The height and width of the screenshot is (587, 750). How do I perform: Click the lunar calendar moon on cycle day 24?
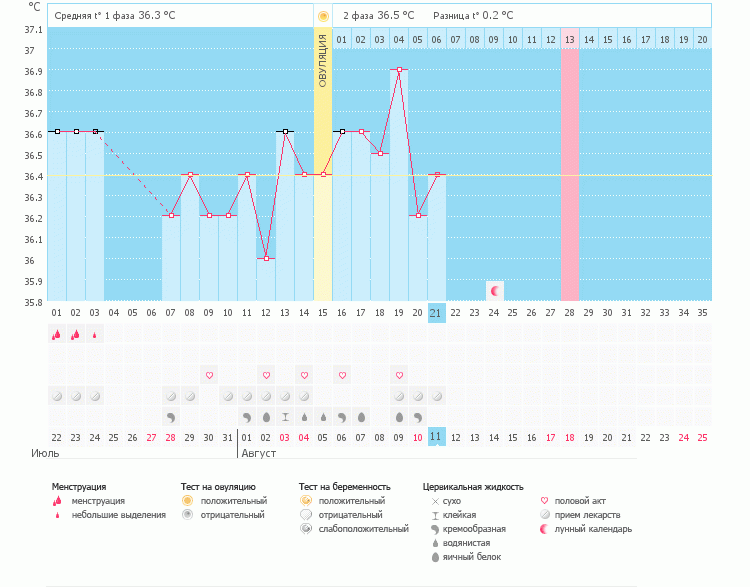point(494,290)
